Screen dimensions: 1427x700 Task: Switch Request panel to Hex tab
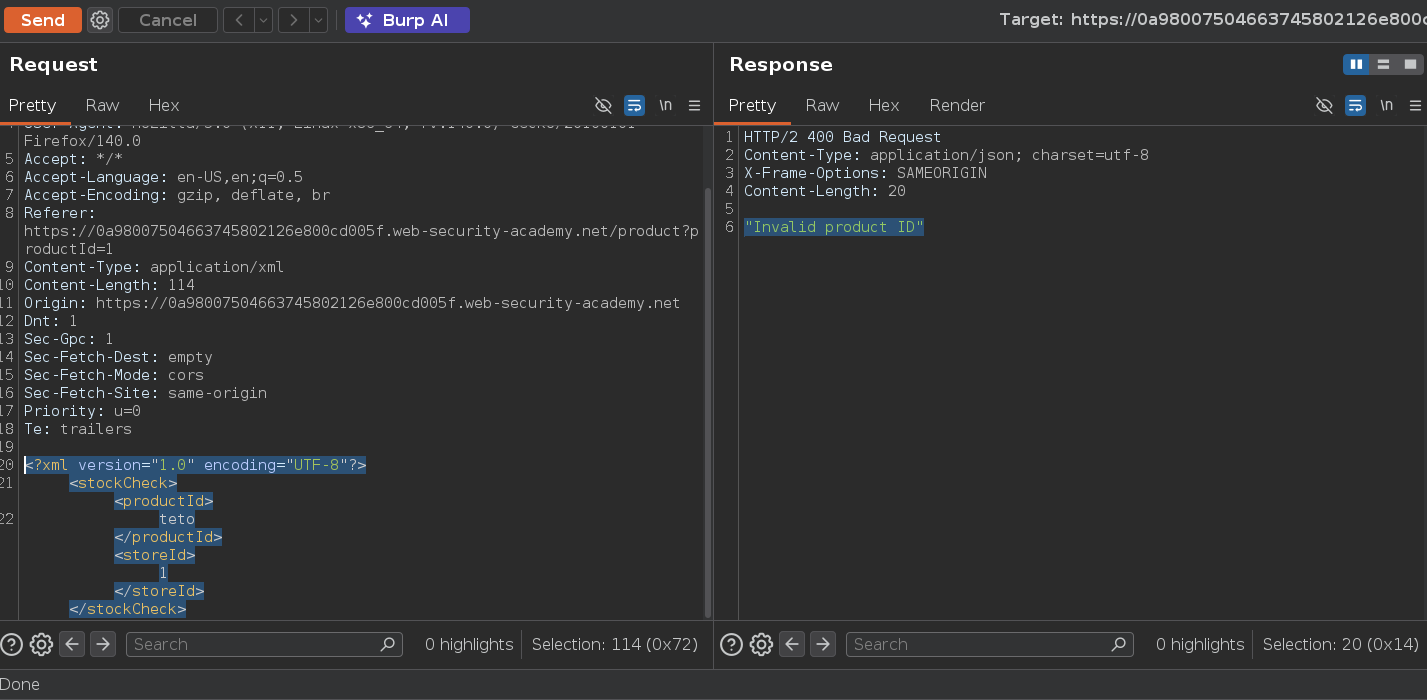coord(164,105)
